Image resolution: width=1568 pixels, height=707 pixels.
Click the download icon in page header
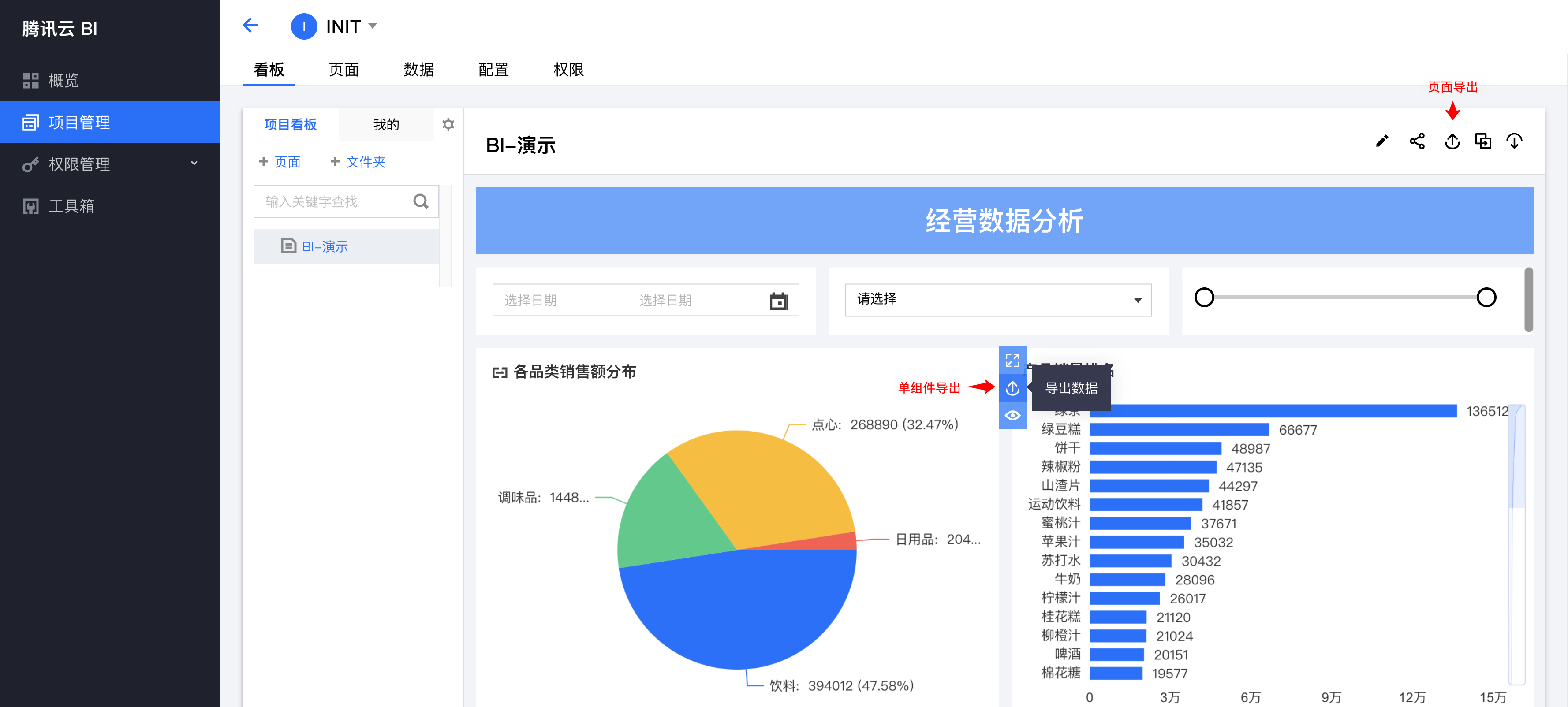click(1514, 142)
